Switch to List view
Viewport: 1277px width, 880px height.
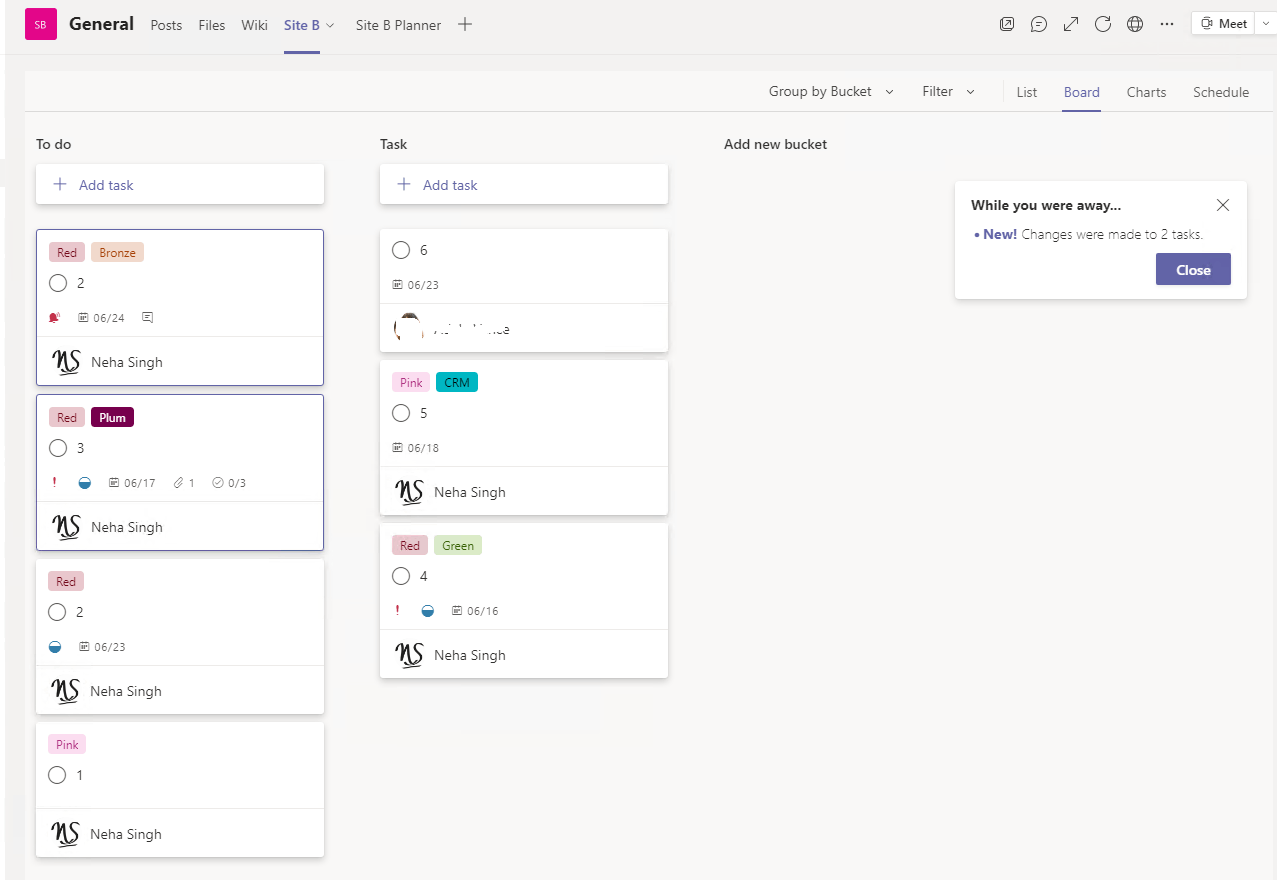point(1027,92)
